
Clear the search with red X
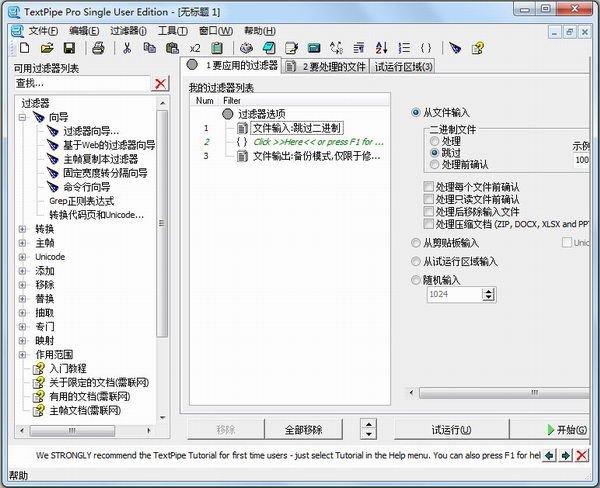coord(160,83)
